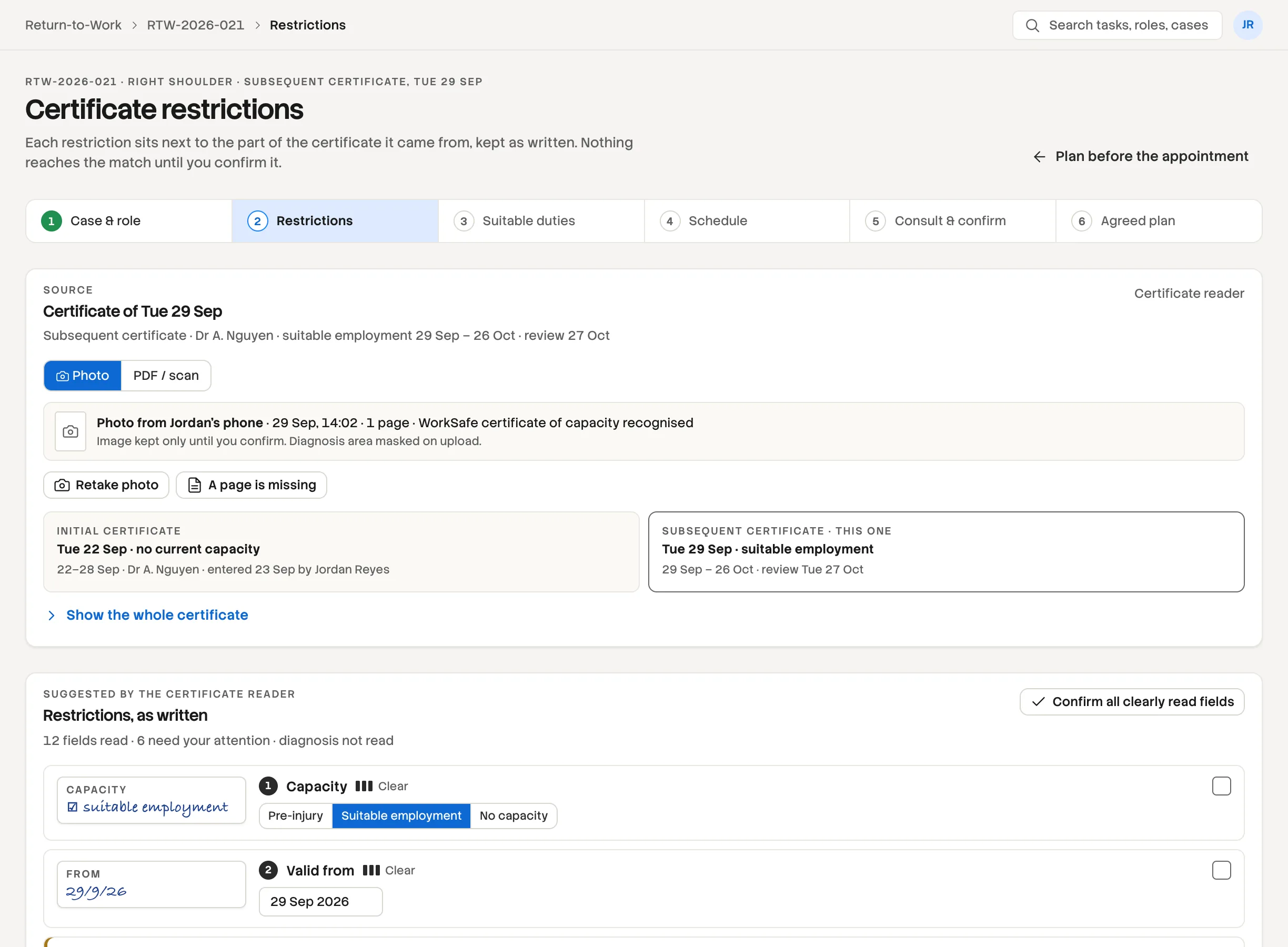Edit the Valid from date 29 Sep 2026
The image size is (1288, 947).
321,901
